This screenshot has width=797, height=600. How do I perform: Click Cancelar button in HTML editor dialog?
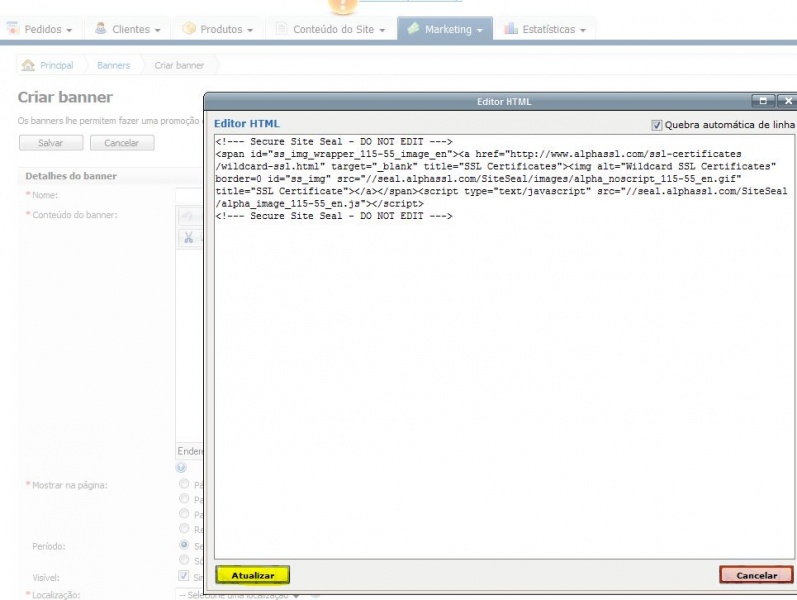pyautogui.click(x=756, y=575)
